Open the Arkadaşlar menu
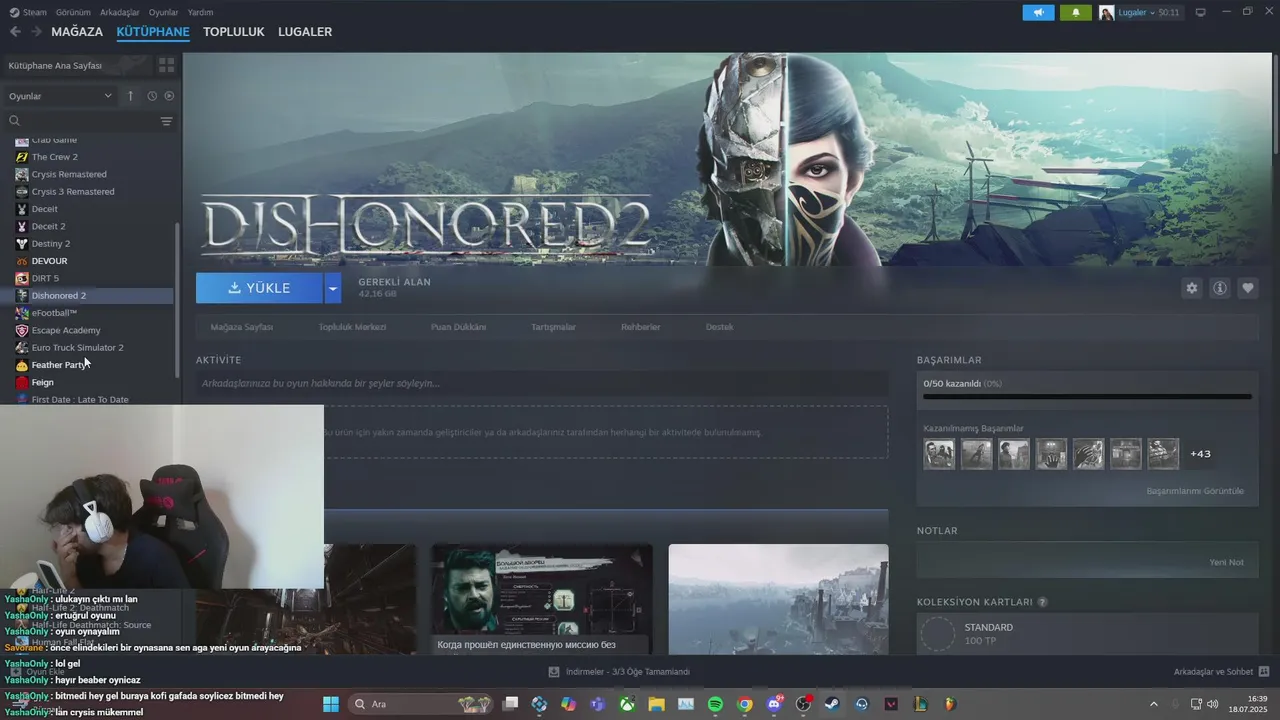This screenshot has width=1280, height=720. [119, 12]
